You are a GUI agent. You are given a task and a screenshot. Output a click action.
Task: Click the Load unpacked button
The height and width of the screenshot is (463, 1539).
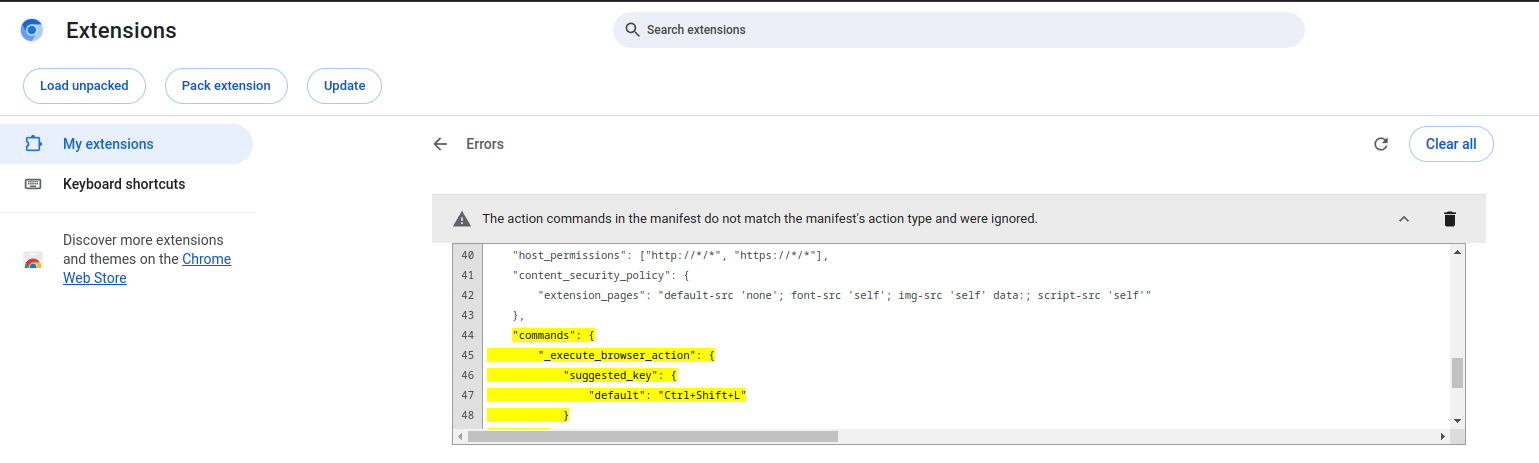point(84,86)
